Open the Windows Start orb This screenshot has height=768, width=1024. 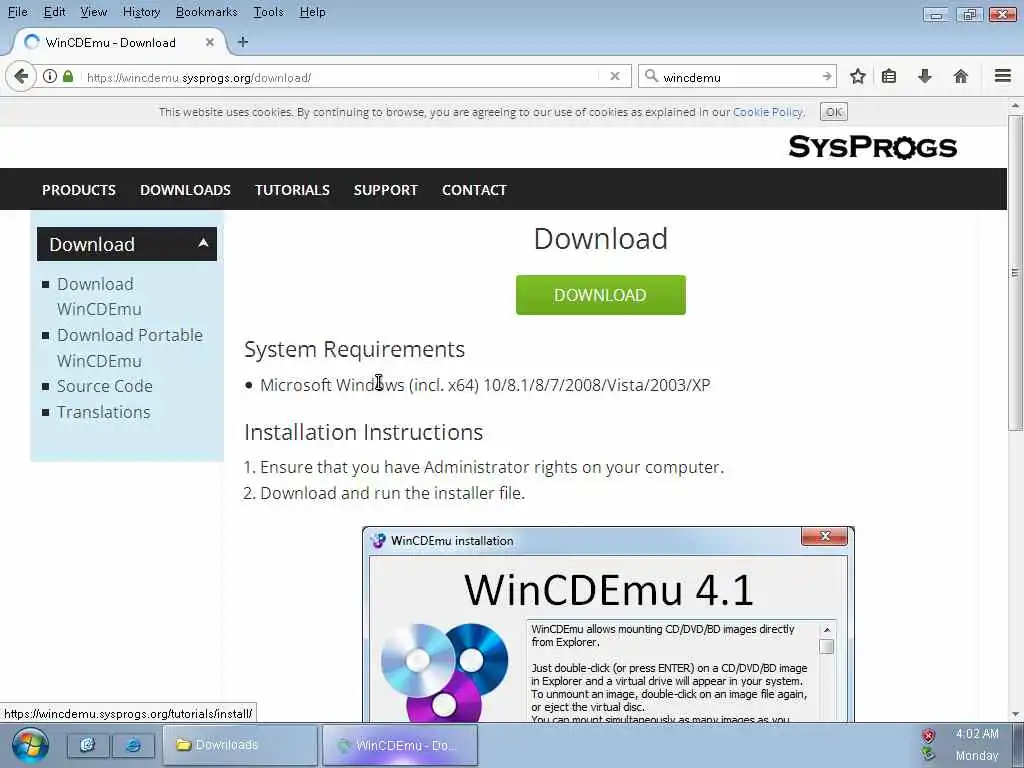coord(29,745)
